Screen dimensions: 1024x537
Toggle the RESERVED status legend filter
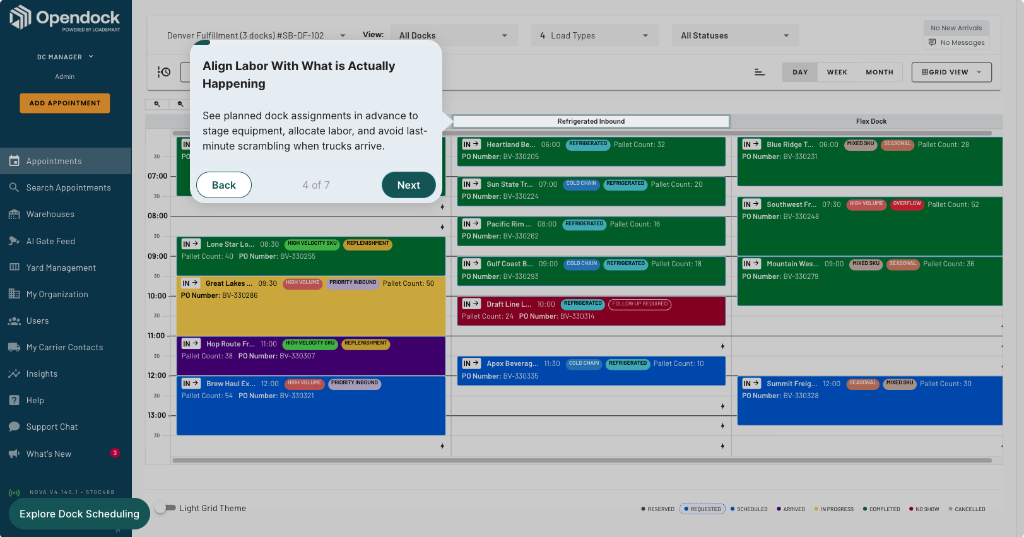point(658,509)
